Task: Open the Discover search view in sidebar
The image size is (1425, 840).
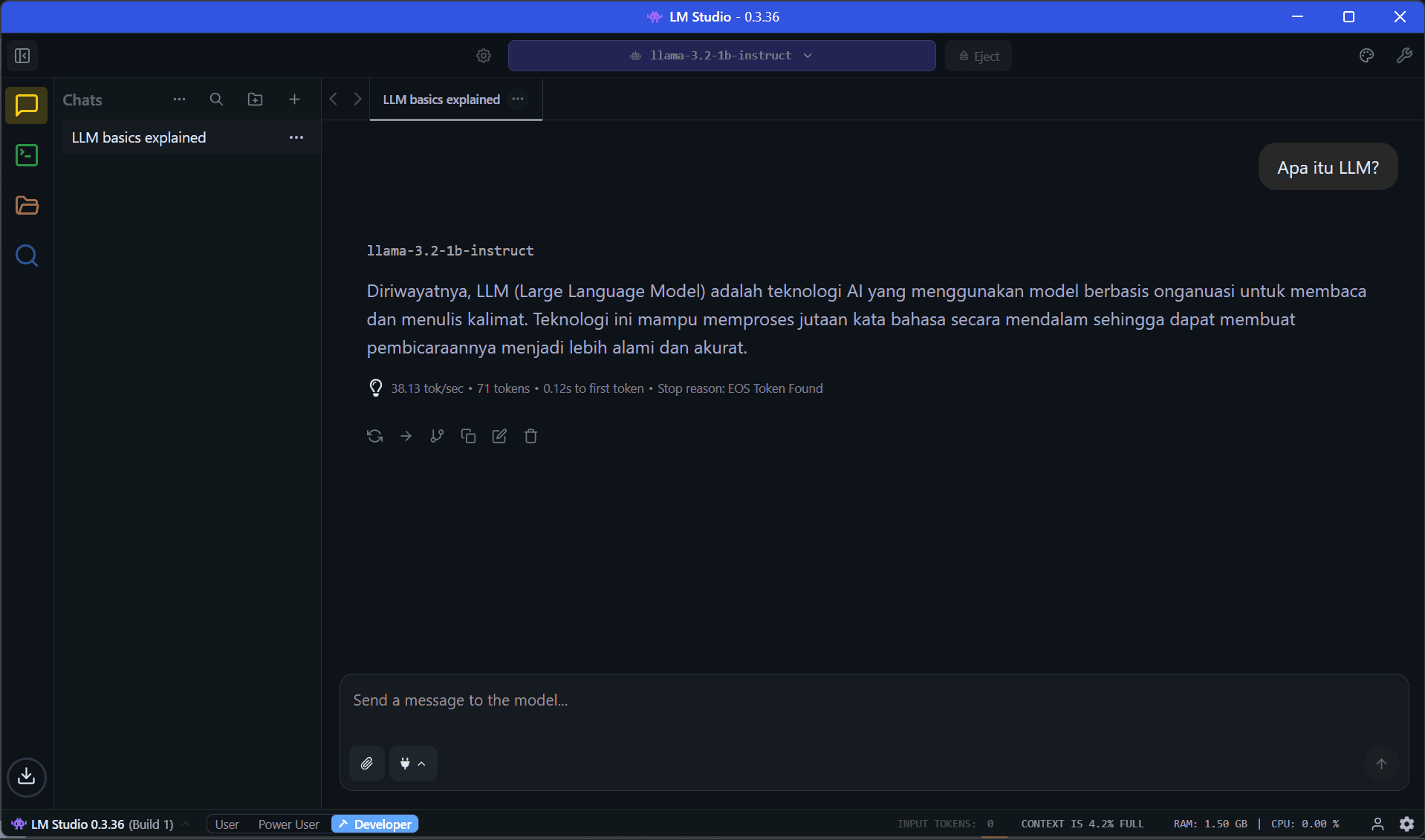Action: pyautogui.click(x=27, y=256)
